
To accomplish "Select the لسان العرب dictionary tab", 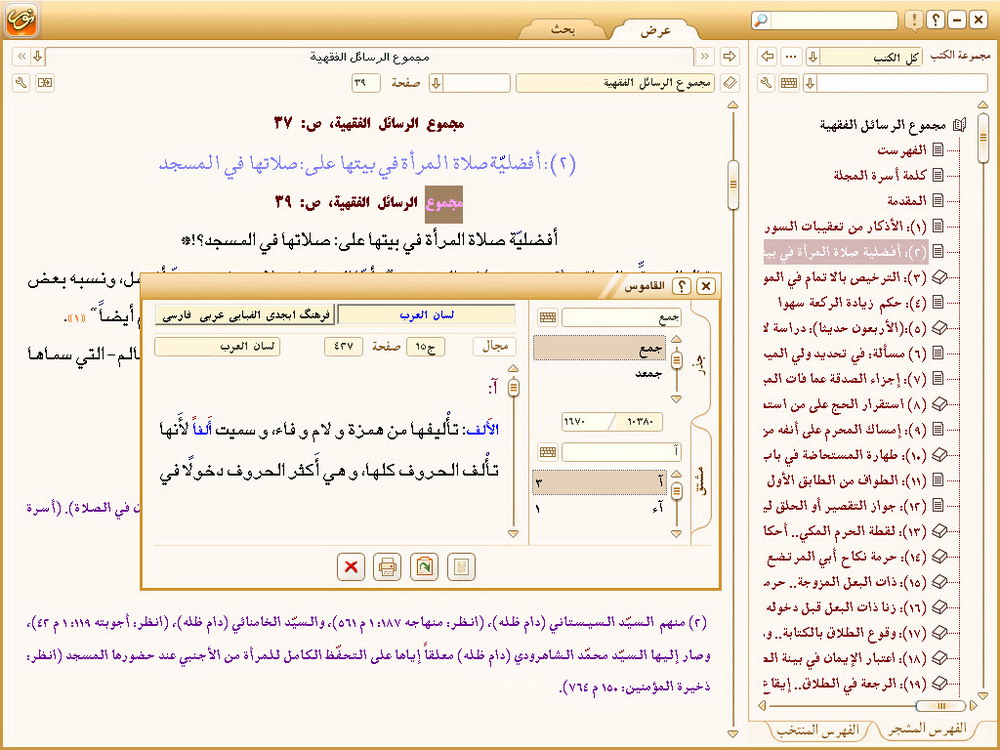I will click(427, 315).
